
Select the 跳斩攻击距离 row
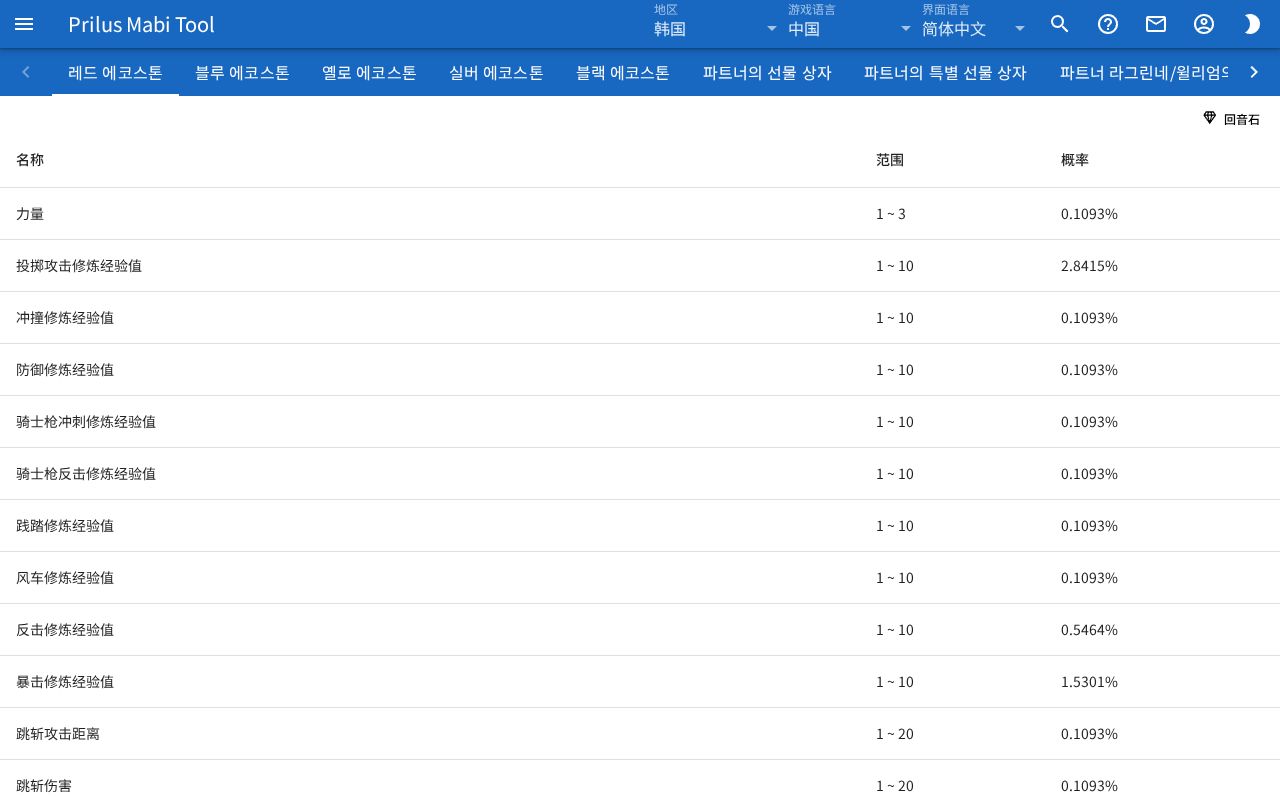coord(640,734)
